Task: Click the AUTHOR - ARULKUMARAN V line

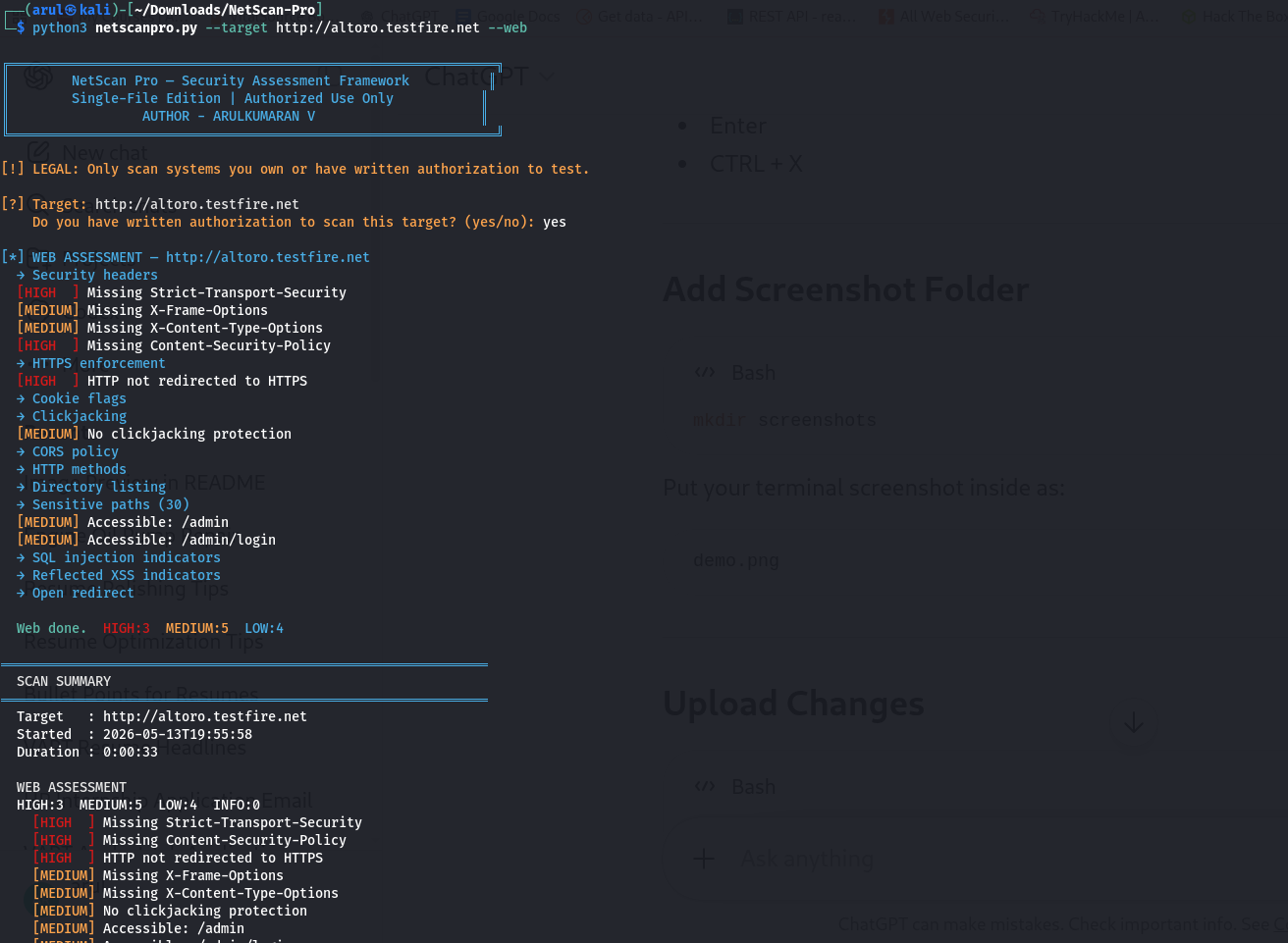Action: 229,116
